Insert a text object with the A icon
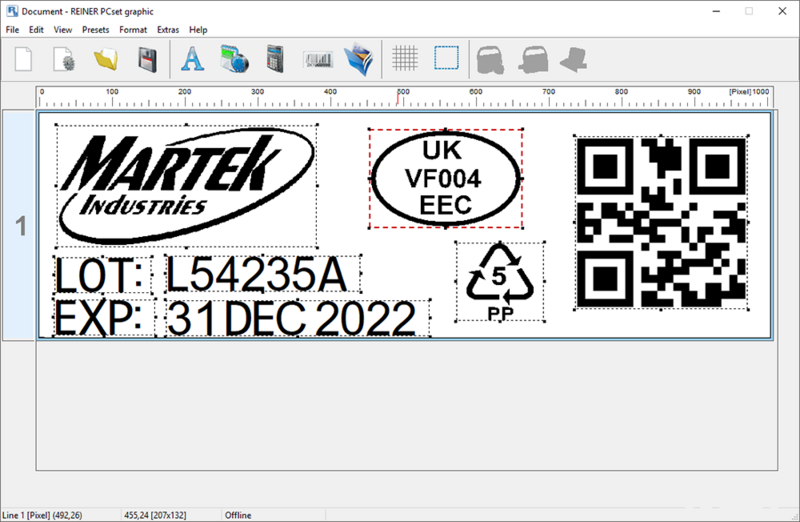This screenshot has width=800, height=522. click(x=192, y=59)
